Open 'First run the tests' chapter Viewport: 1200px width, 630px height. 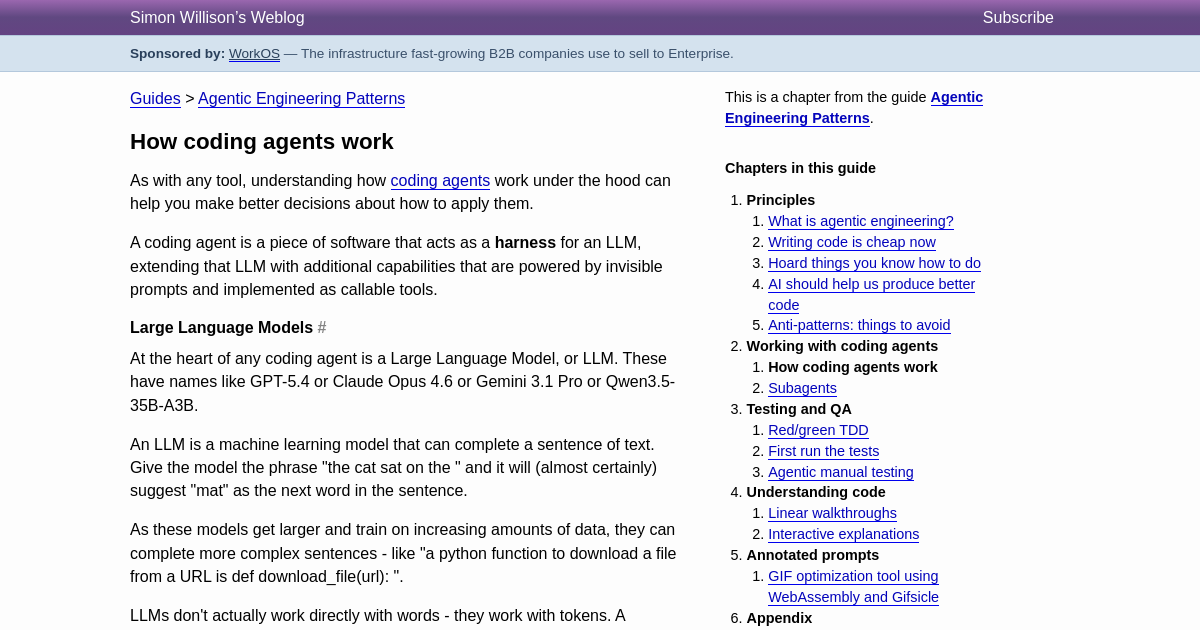pyautogui.click(x=823, y=451)
